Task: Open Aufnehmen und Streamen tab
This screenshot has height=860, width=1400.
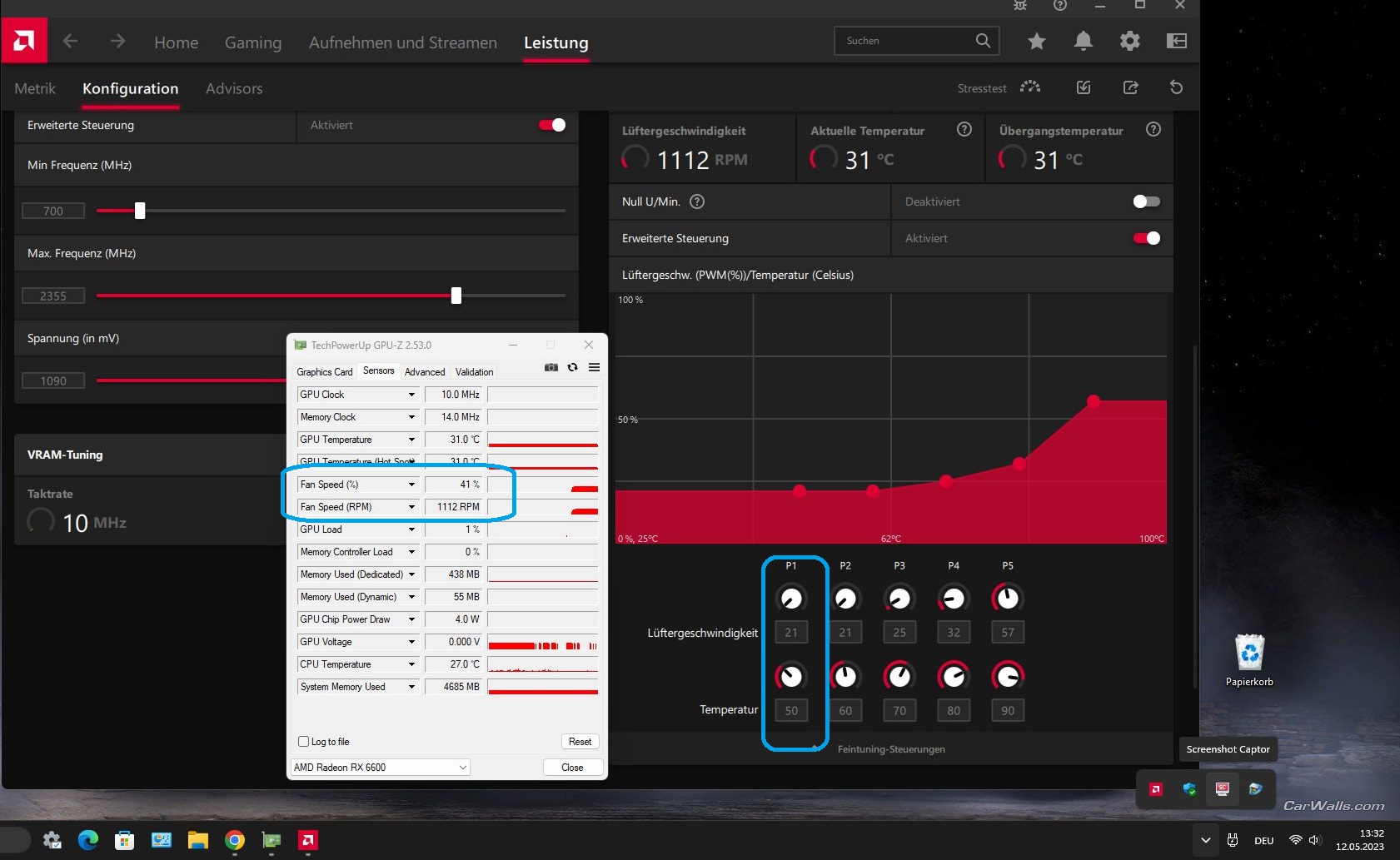Action: point(403,42)
